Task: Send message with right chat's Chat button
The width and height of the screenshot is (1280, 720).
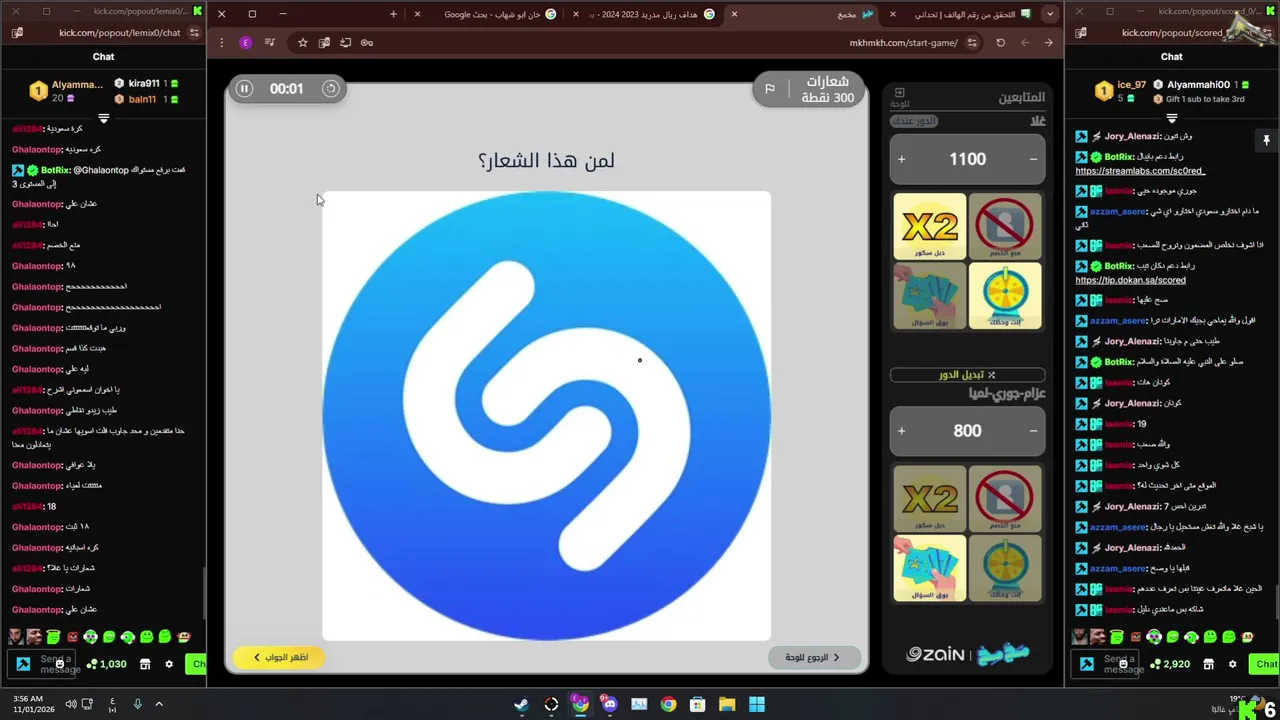Action: 1266,664
